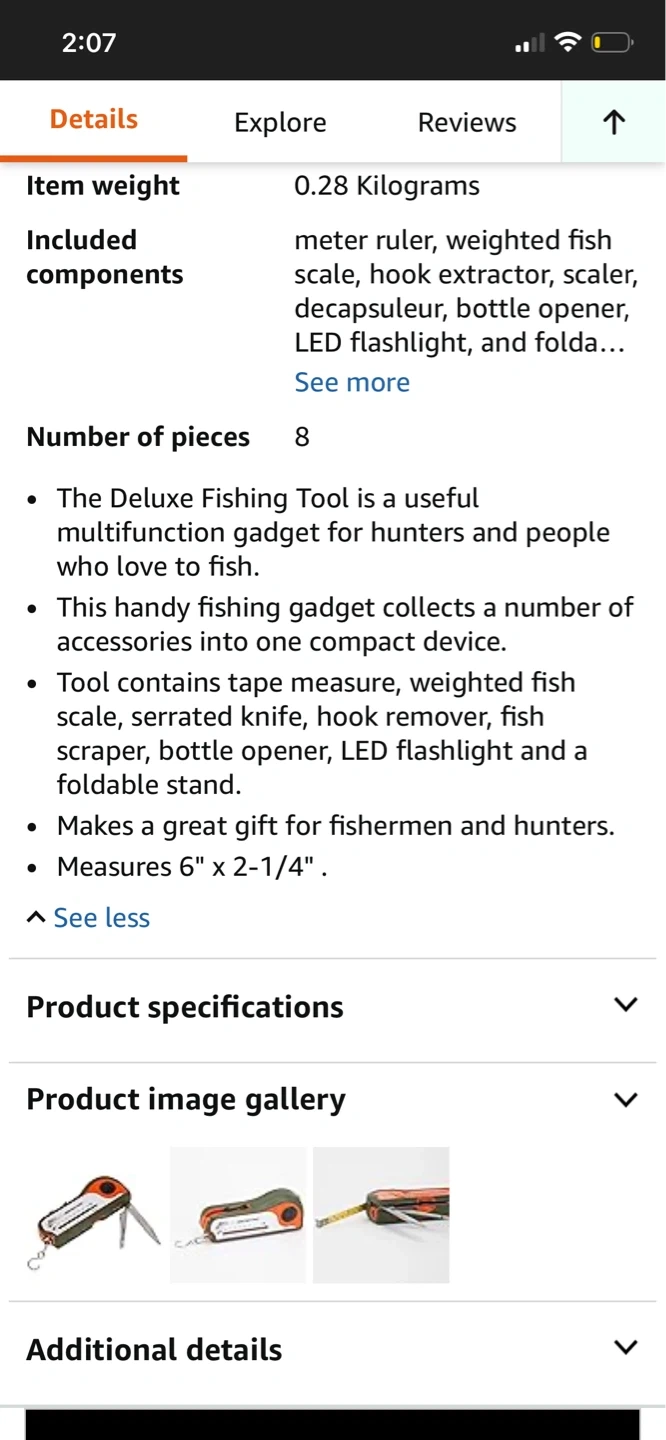
Task: Open the Details tab
Action: point(94,120)
